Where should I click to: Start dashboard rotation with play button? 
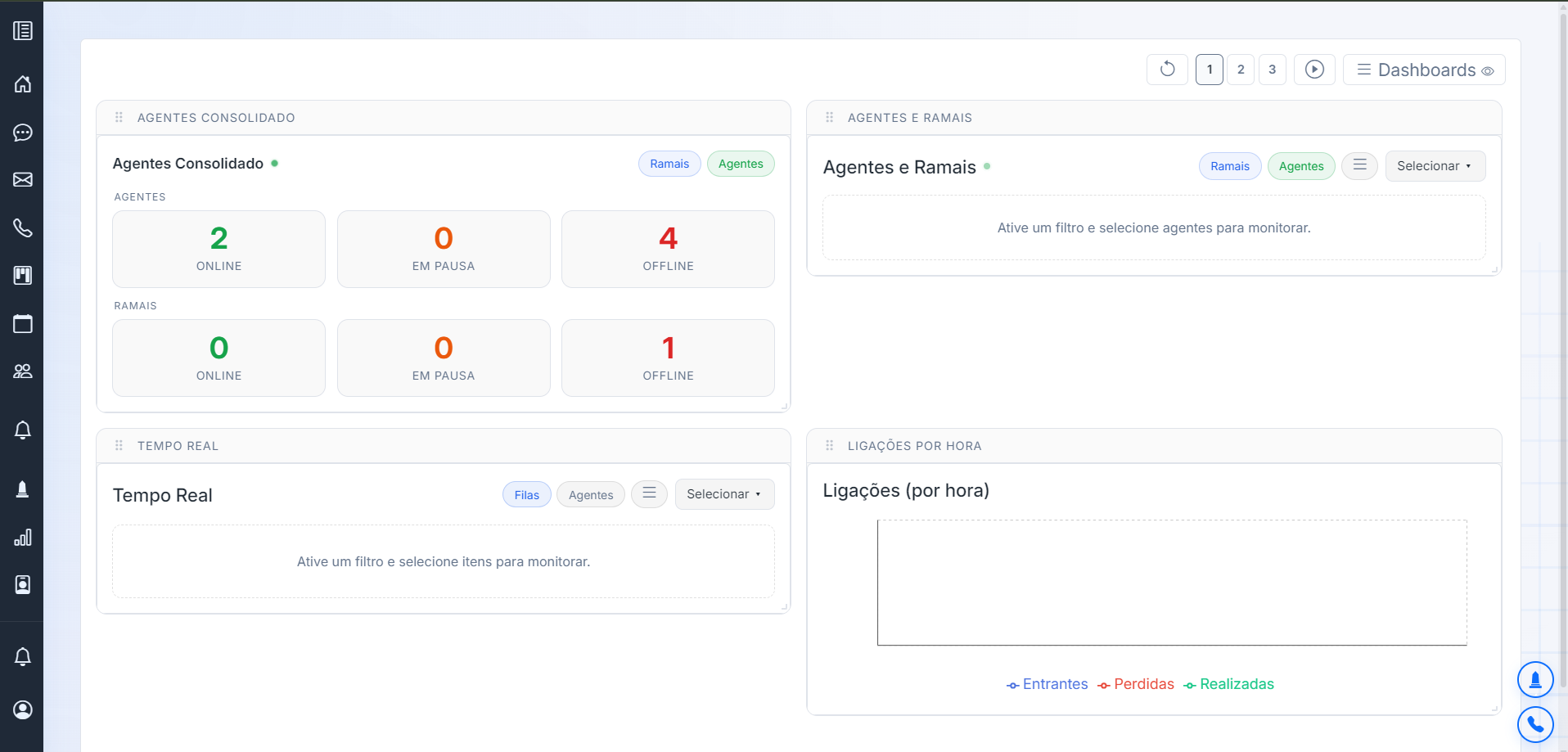(x=1314, y=70)
